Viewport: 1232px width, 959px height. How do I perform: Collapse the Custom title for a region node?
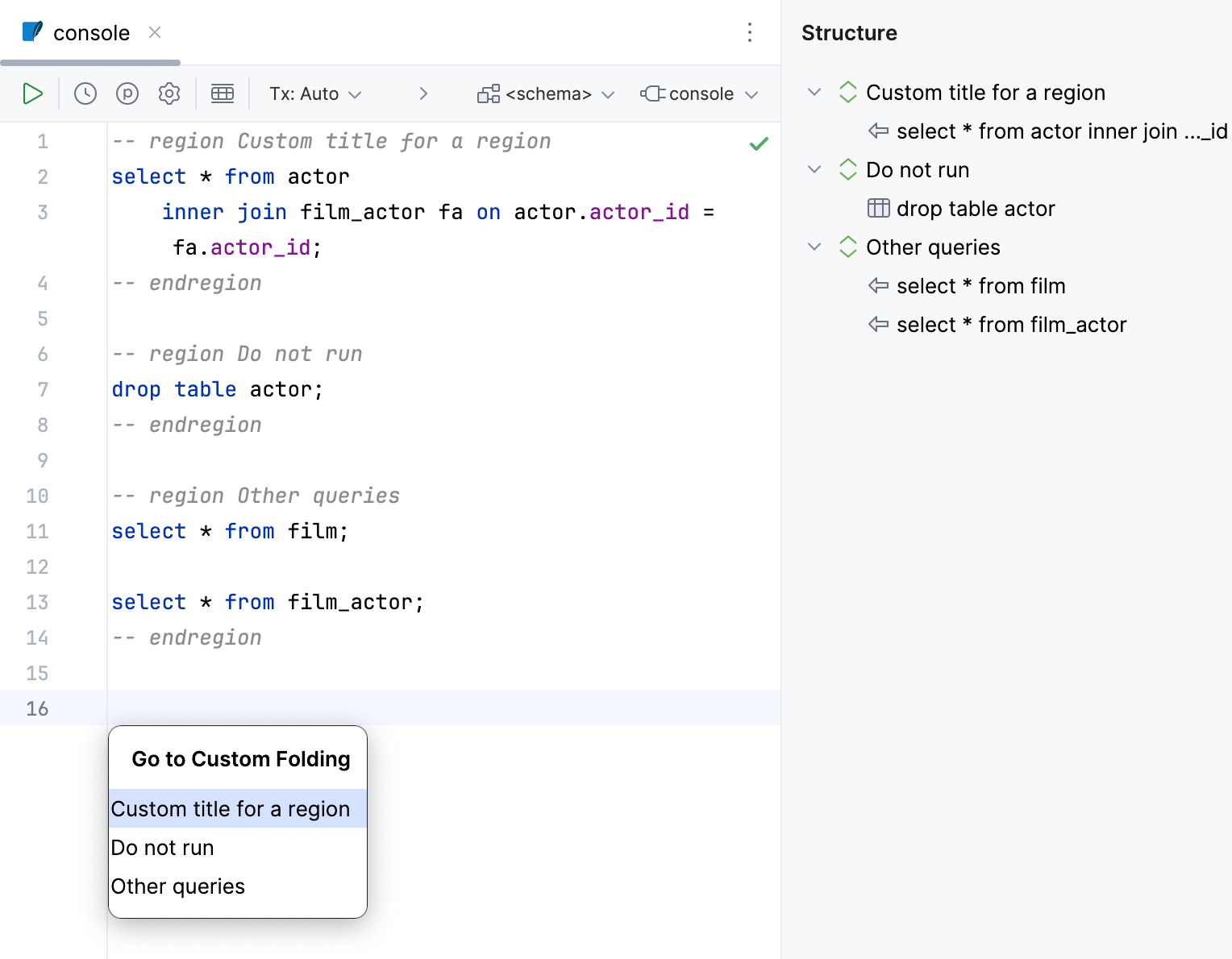(x=814, y=93)
